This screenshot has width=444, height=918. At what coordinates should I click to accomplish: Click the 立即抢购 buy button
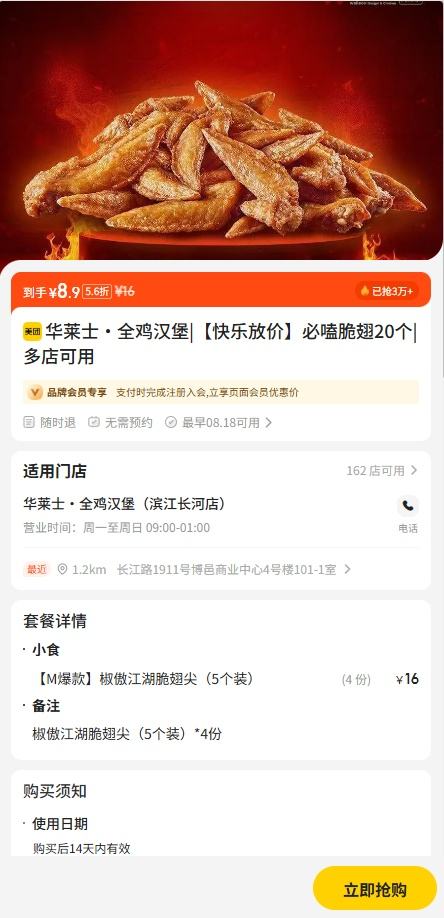coord(375,890)
